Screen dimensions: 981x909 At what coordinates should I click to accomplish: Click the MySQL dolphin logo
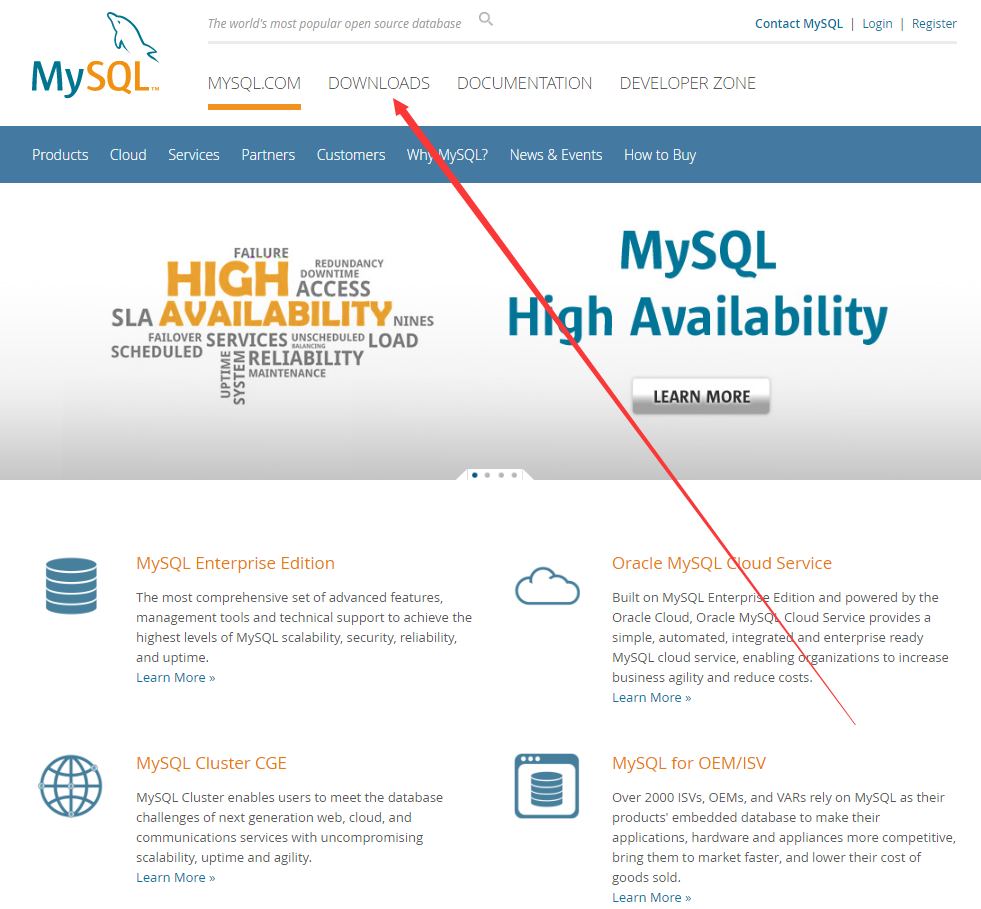(95, 54)
